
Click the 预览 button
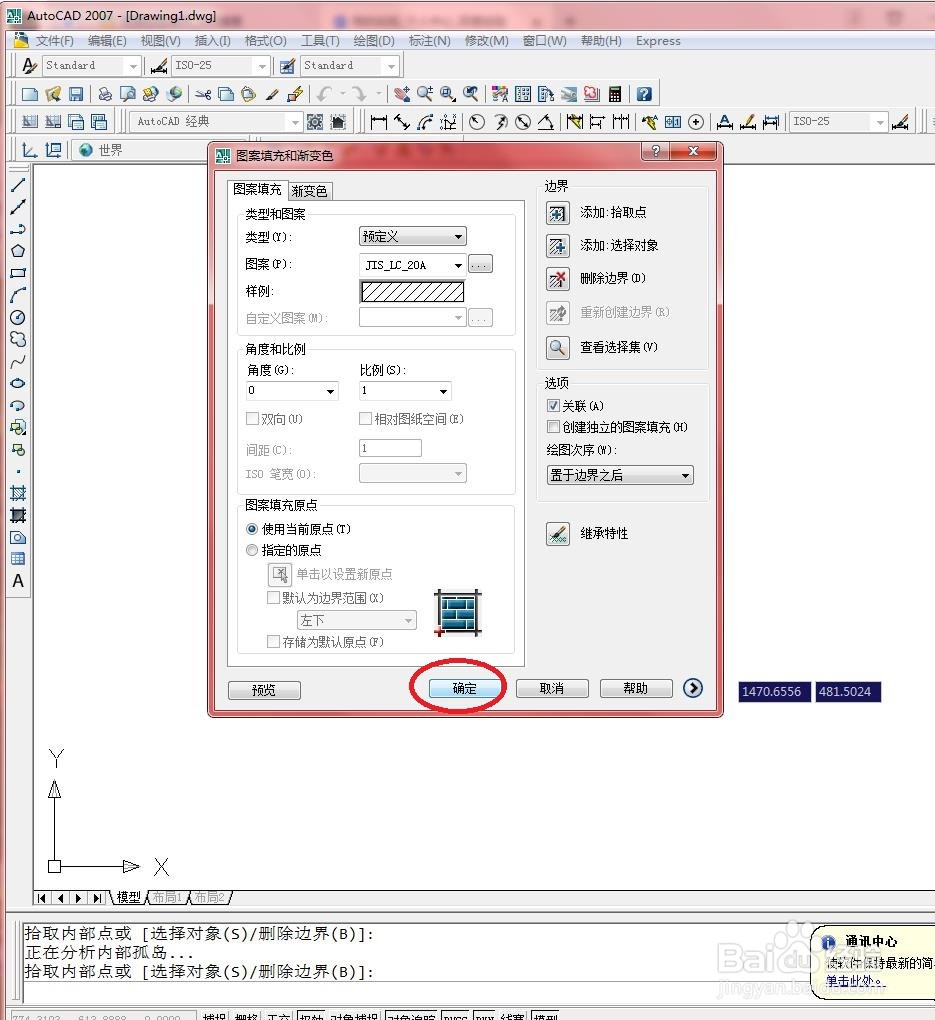point(264,690)
